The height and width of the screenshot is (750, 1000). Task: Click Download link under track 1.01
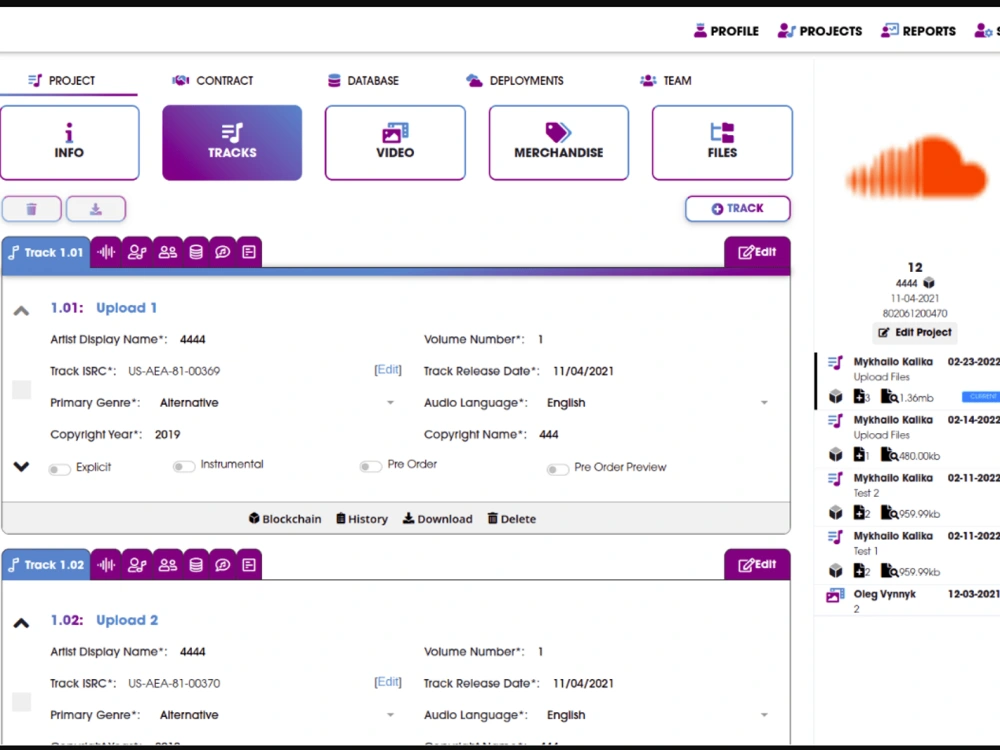click(x=438, y=518)
